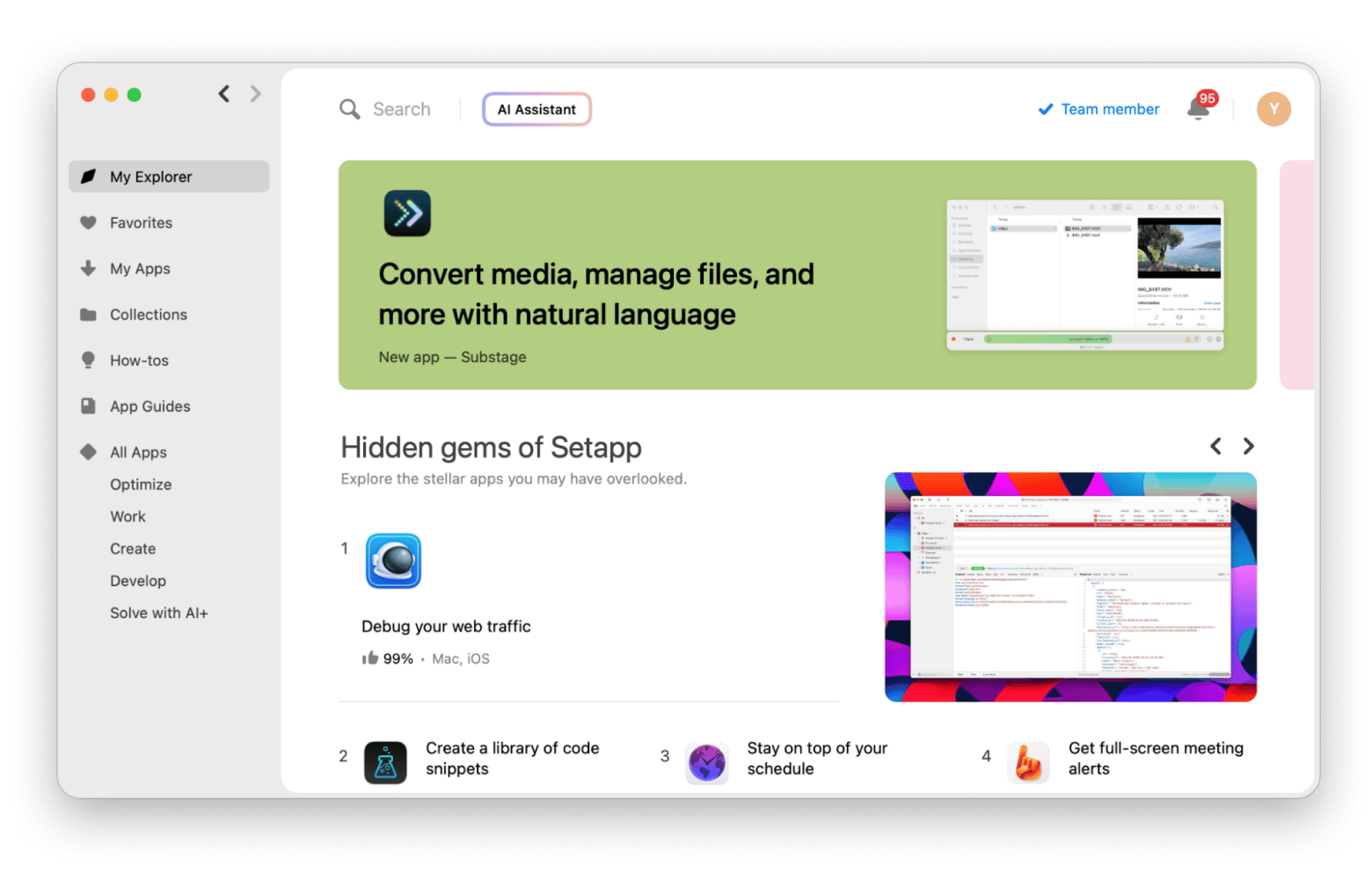Go forward with the right navigation arrow
Screen dimensions: 1372x881
255,94
